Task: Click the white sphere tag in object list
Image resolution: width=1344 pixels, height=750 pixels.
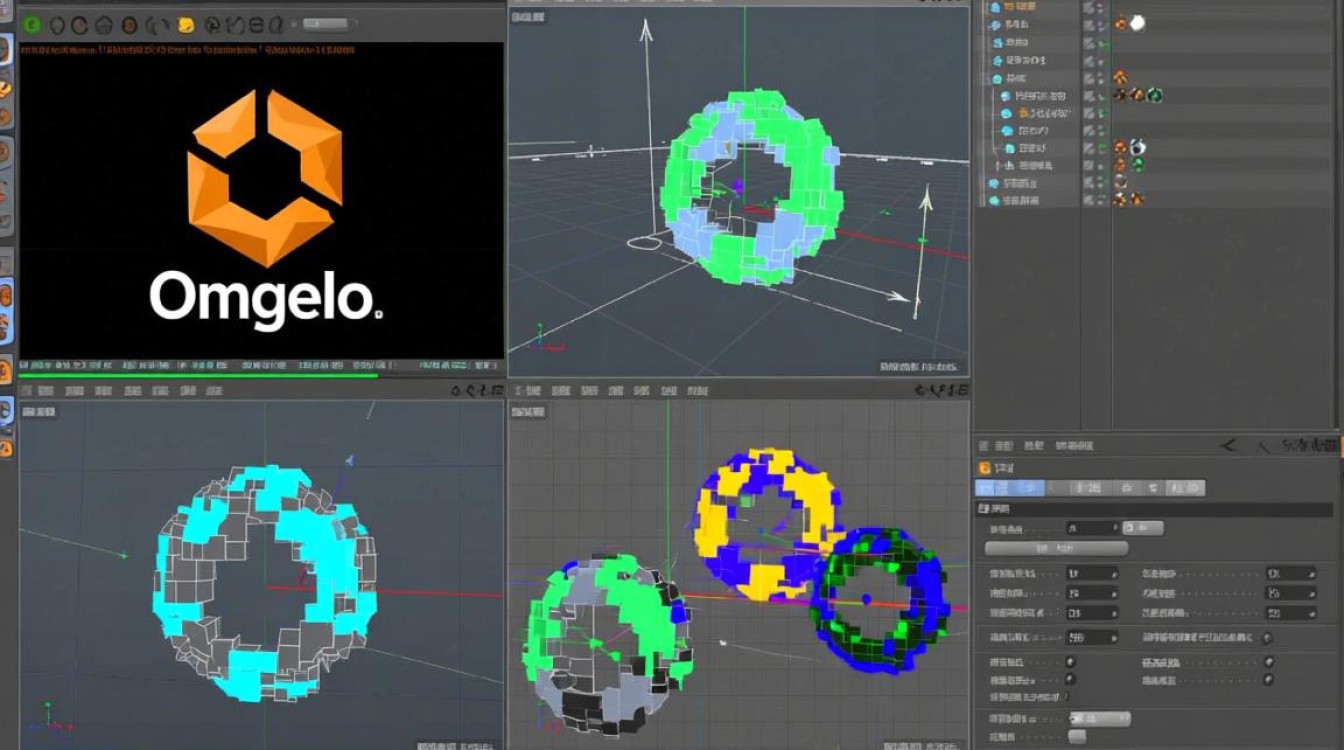Action: tap(1137, 23)
